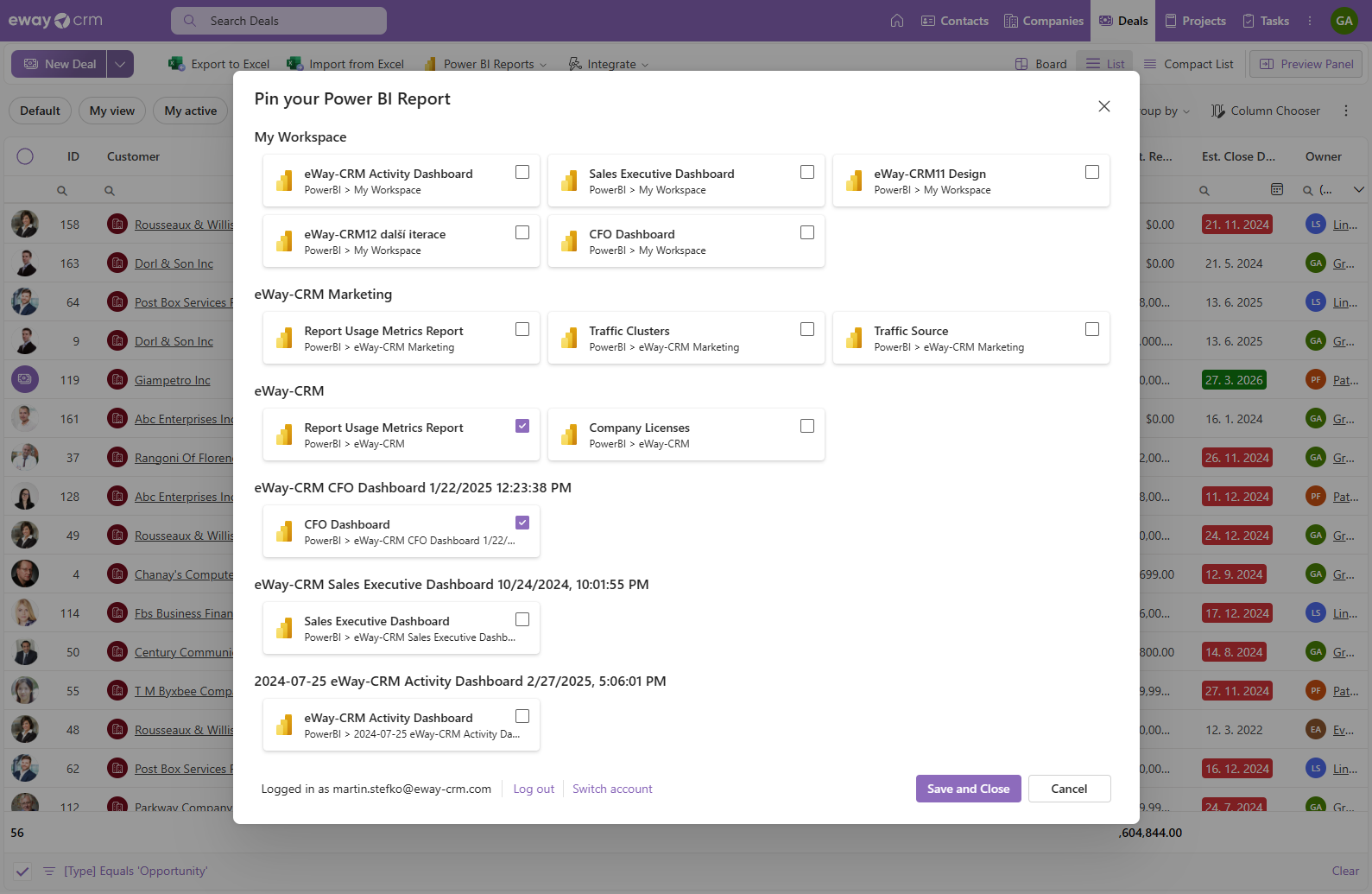Click the Cancel button
The image size is (1372, 894).
pos(1069,789)
